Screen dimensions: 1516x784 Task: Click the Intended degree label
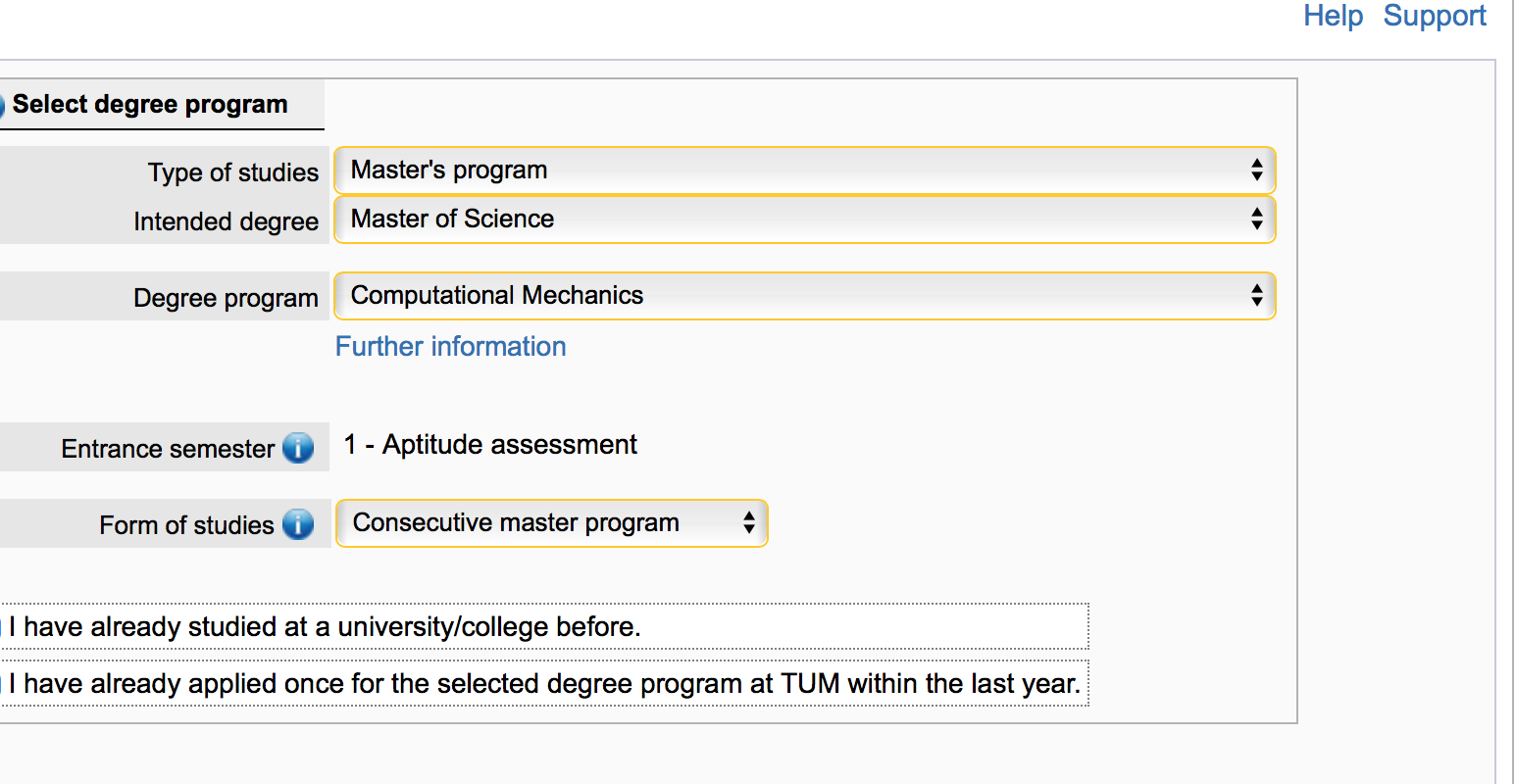point(227,221)
